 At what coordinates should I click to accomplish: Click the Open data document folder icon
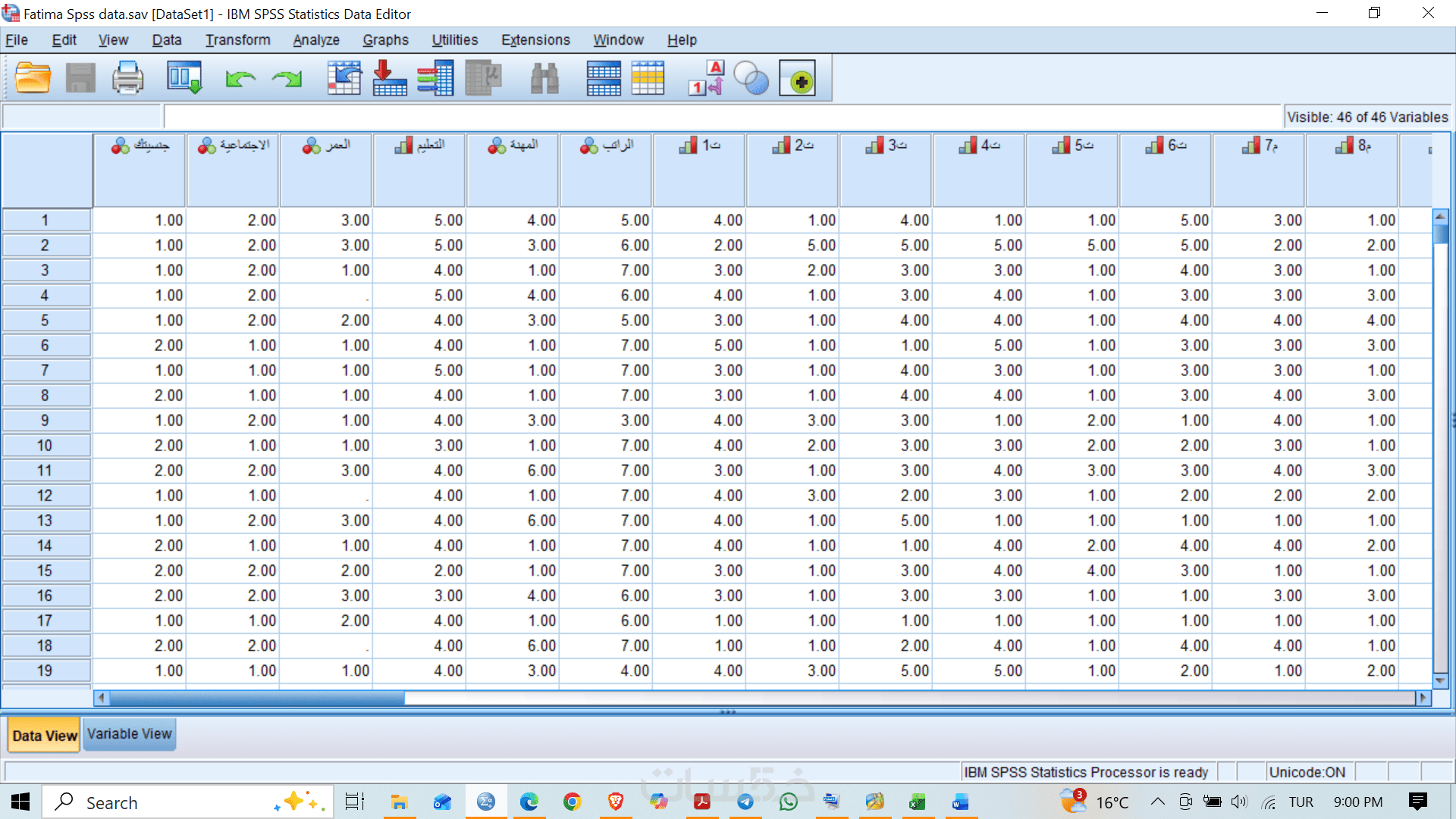[x=33, y=78]
